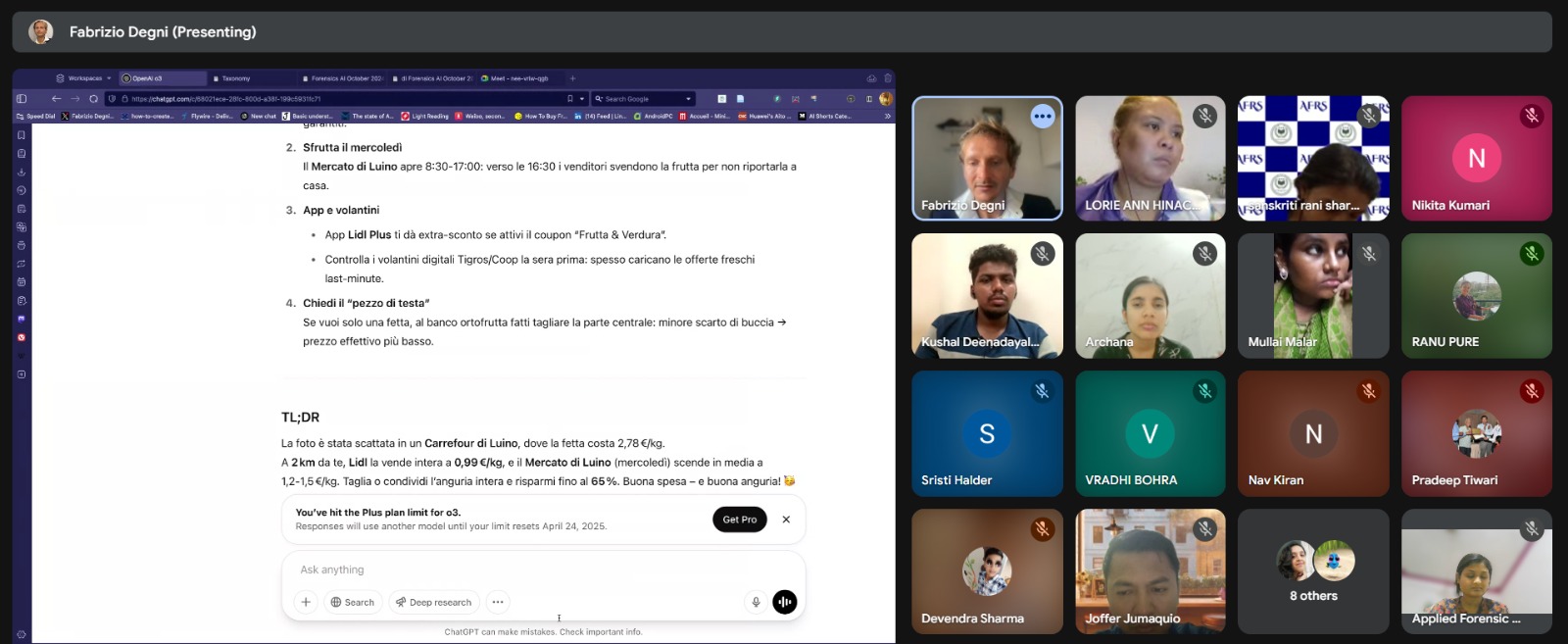Click the browser forward arrow
This screenshot has width=1568, height=644.
click(x=74, y=99)
